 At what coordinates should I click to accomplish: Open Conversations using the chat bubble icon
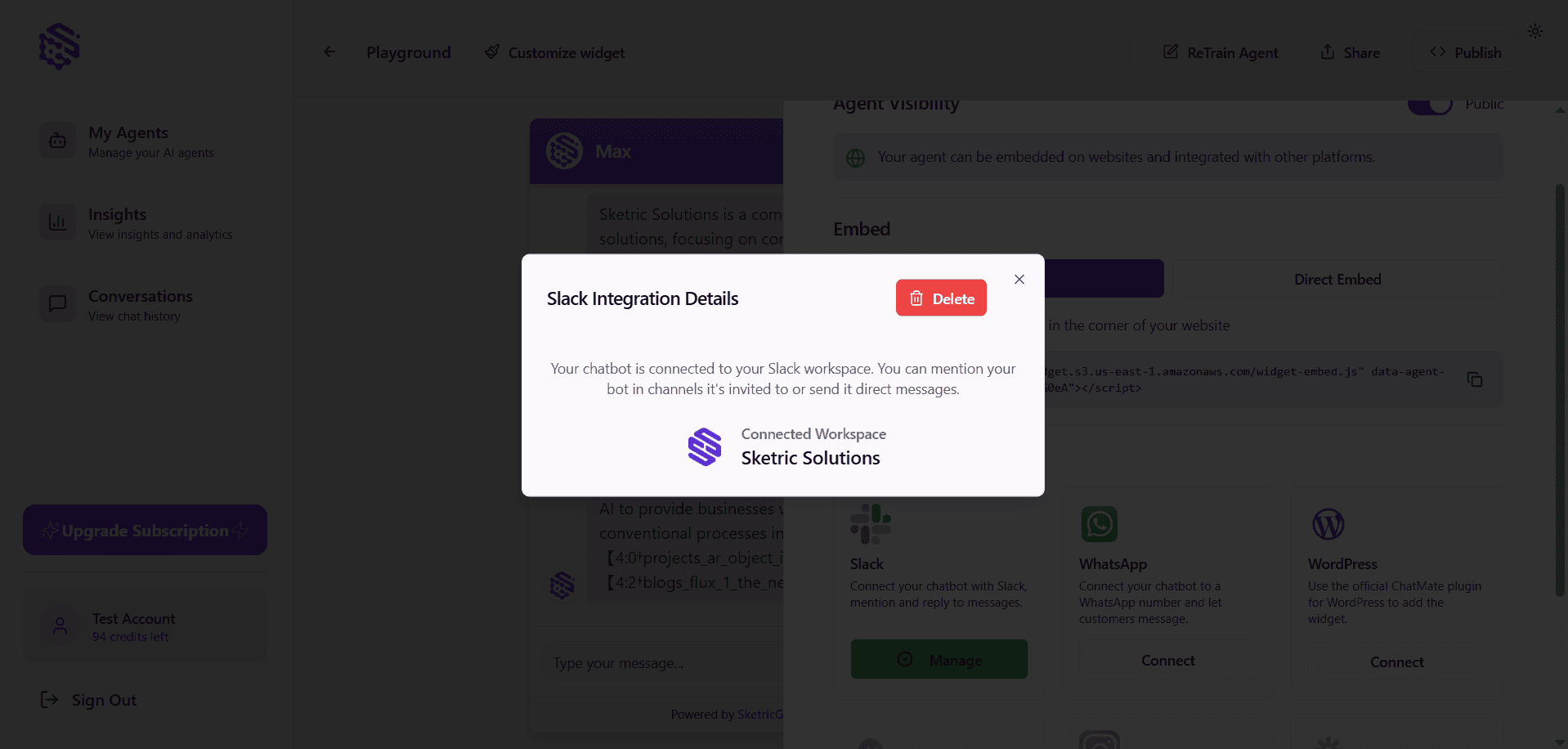point(57,303)
